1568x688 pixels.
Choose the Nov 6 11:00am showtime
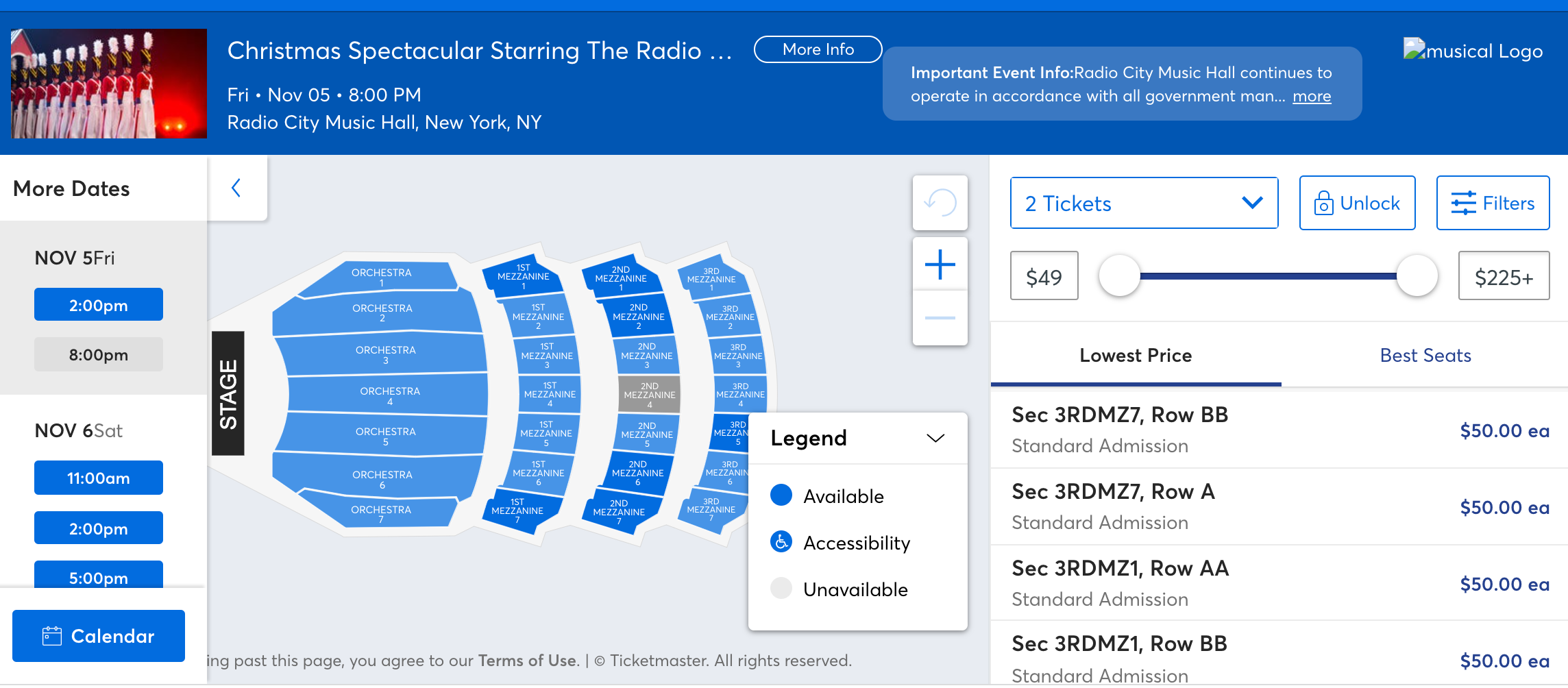[x=99, y=478]
